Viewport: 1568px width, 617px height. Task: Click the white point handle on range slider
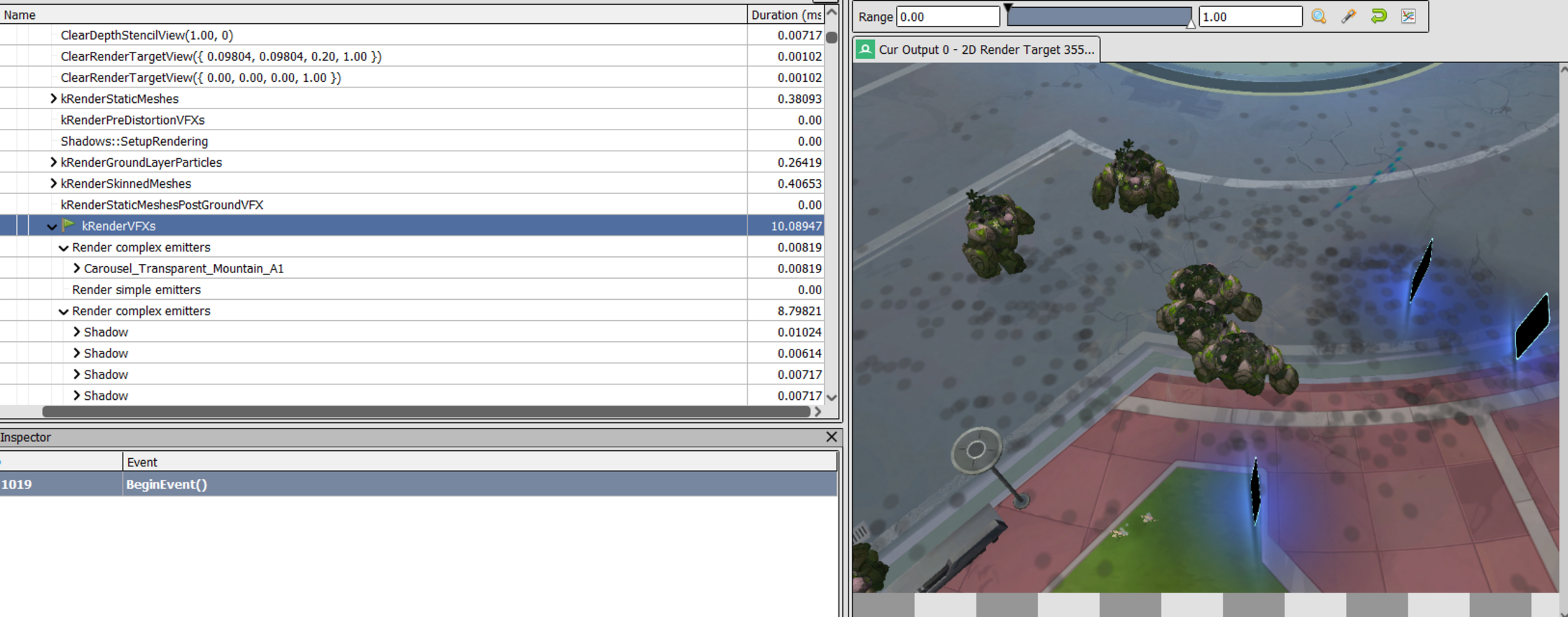click(x=1190, y=23)
